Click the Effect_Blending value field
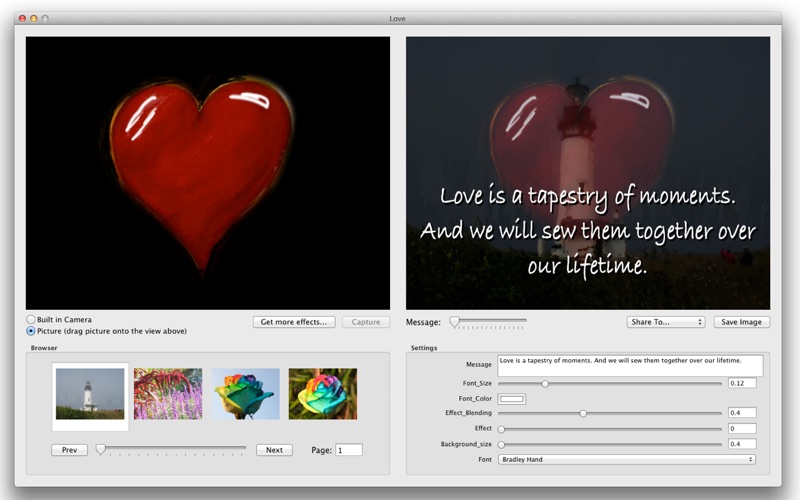 (x=742, y=413)
